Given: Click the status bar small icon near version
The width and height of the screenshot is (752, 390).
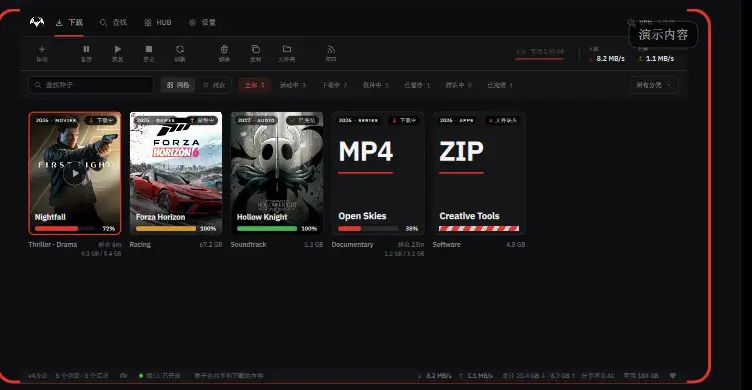Looking at the screenshot, I should 123,376.
